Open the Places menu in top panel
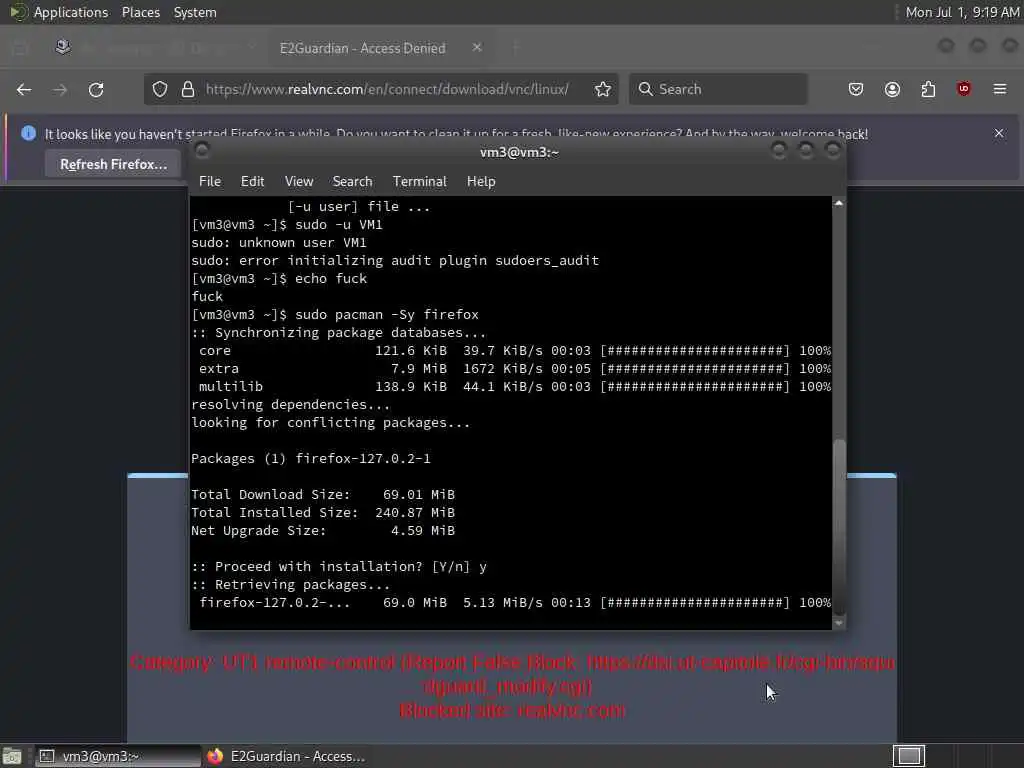 tap(140, 12)
